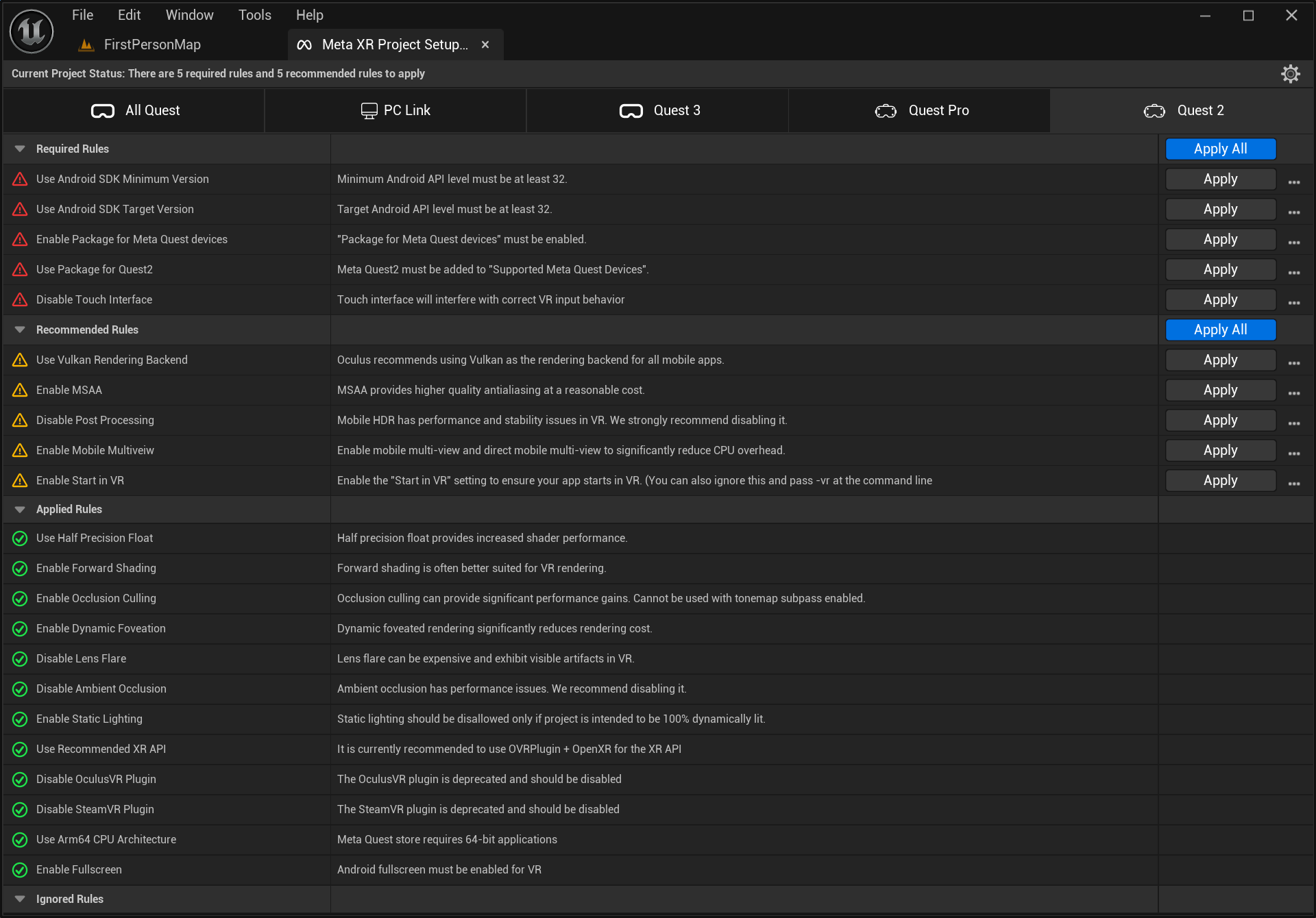Click the warning icon beside Use Android SDK Minimum Version

tap(19, 179)
